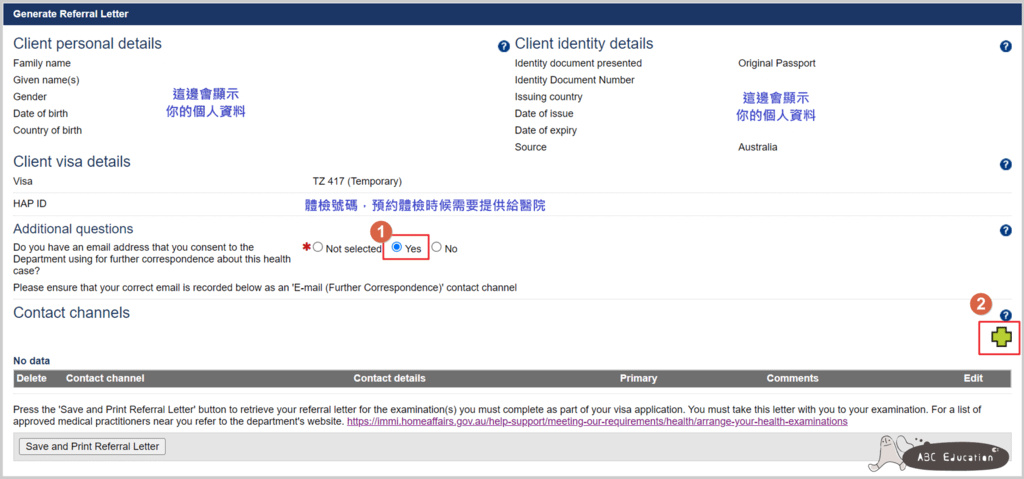Open help for Client personal details

(x=504, y=46)
